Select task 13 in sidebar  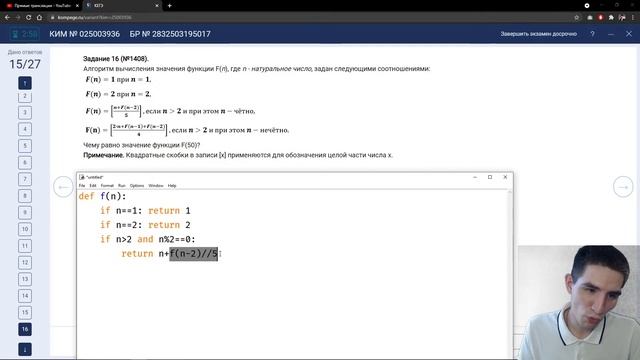[25, 279]
